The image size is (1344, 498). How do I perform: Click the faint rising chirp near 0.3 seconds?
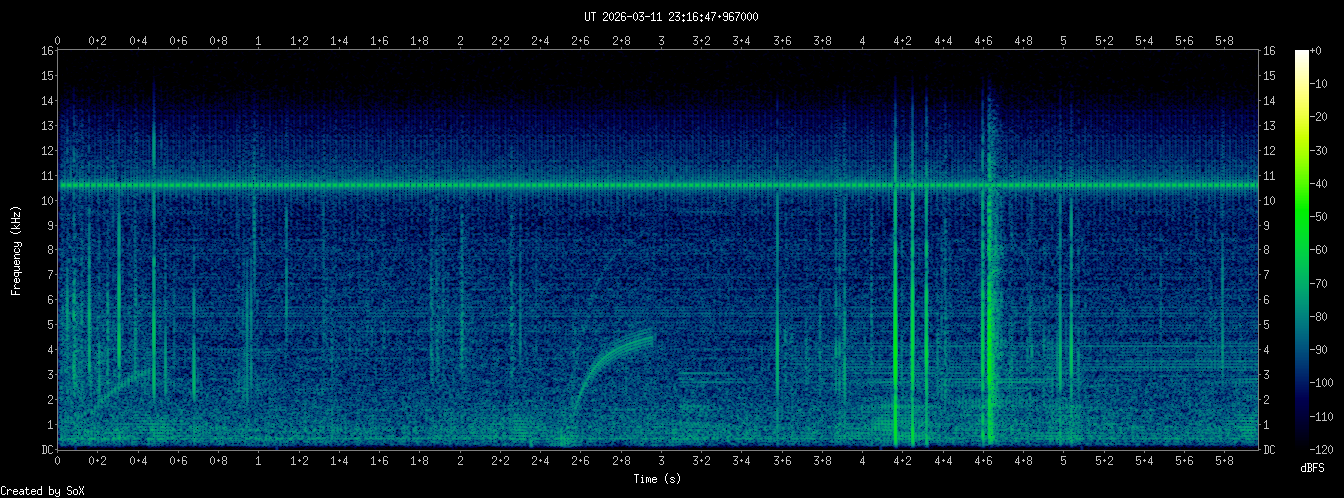coord(120,383)
